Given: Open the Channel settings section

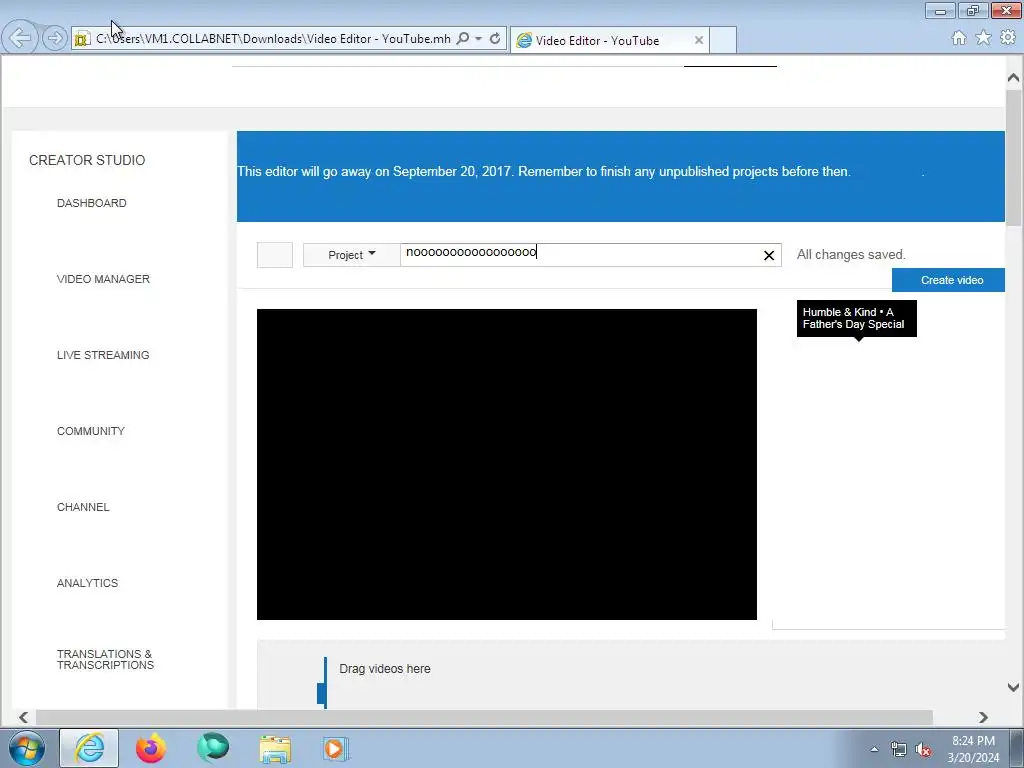Looking at the screenshot, I should pyautogui.click(x=83, y=507).
